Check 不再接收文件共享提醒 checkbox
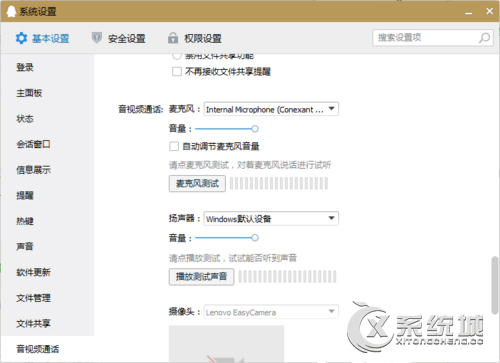 click(177, 72)
